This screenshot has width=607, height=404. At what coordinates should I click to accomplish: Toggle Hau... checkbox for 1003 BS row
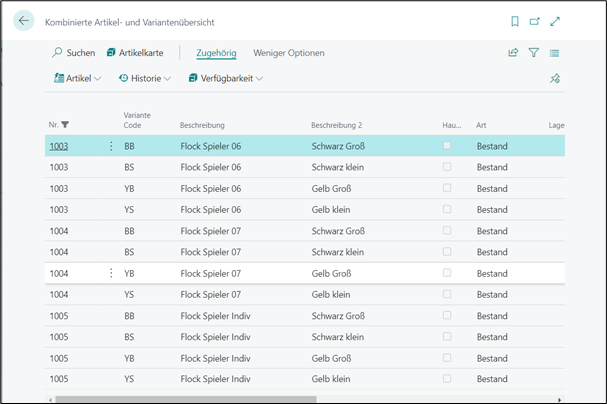(447, 167)
